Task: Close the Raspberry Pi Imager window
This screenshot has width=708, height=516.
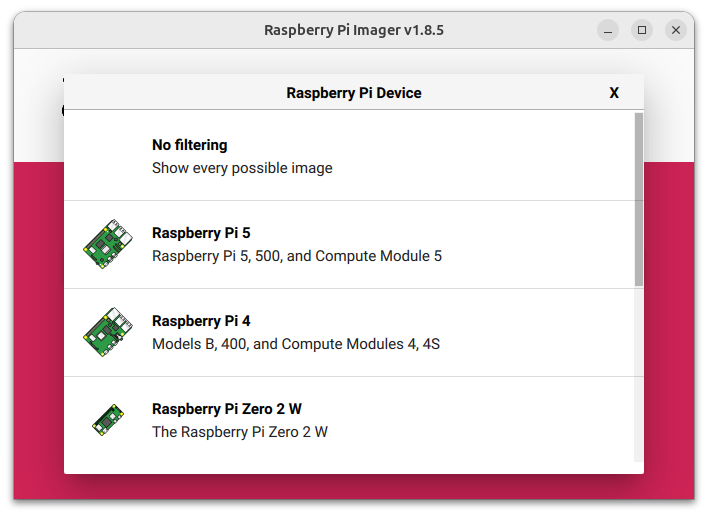Action: pos(676,30)
